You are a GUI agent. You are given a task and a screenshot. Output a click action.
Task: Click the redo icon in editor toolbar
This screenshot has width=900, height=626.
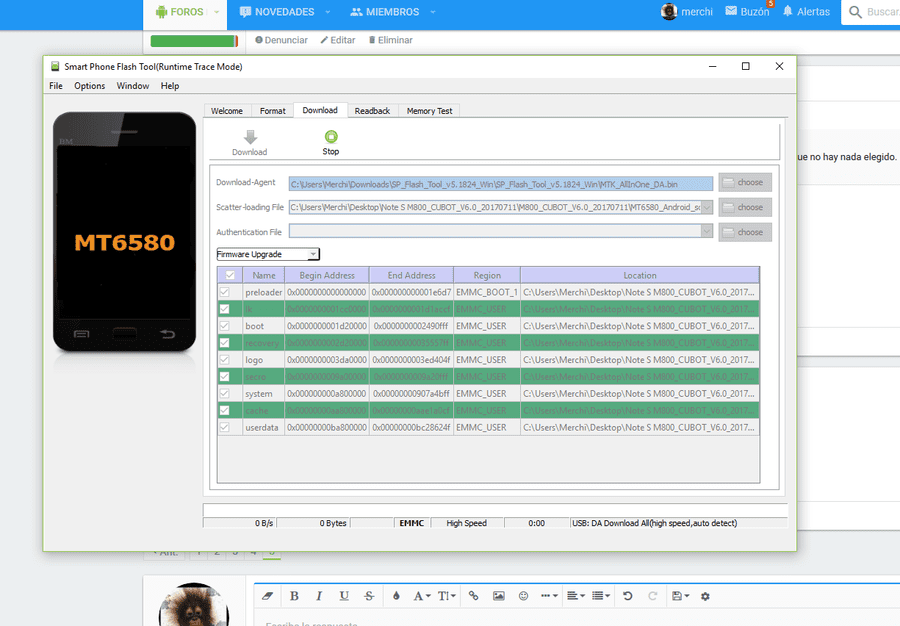coord(653,596)
